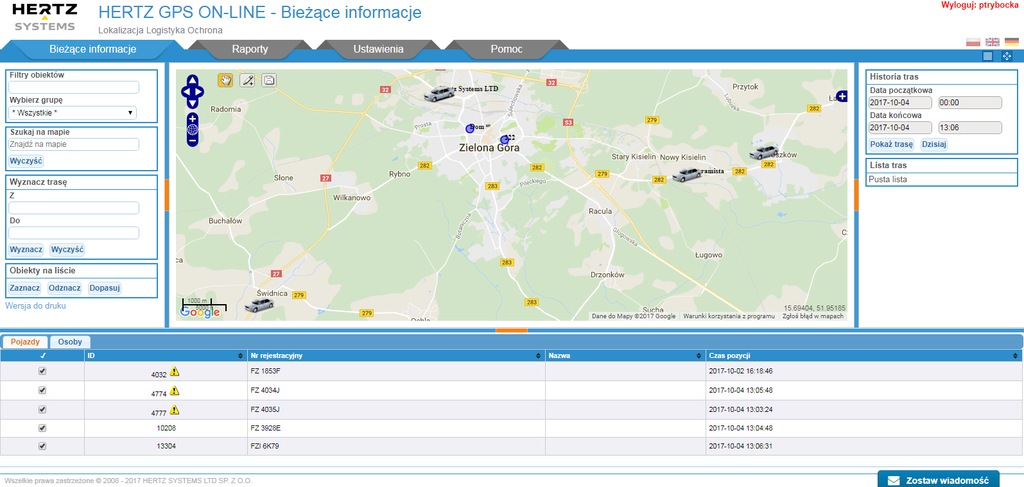The width and height of the screenshot is (1024, 487).
Task: Click the Dzisiaj button
Action: 935,144
